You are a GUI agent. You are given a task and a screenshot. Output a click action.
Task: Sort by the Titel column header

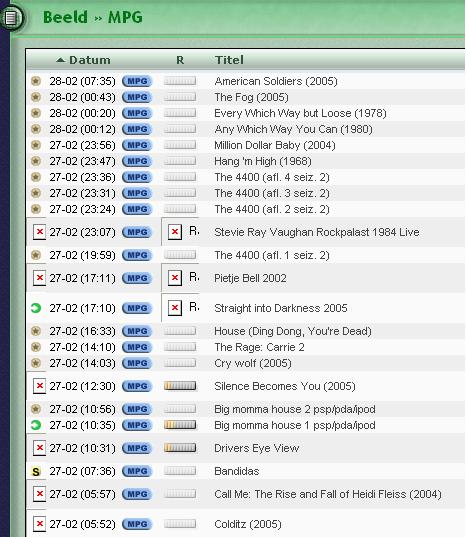(229, 60)
